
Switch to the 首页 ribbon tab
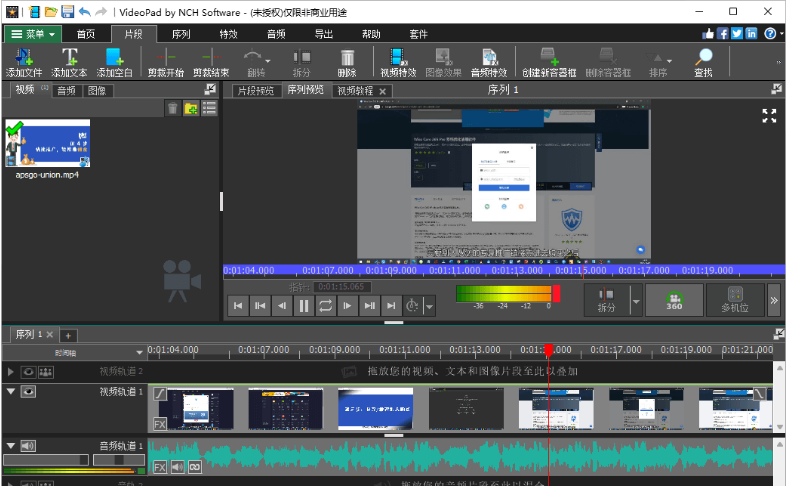tap(85, 34)
